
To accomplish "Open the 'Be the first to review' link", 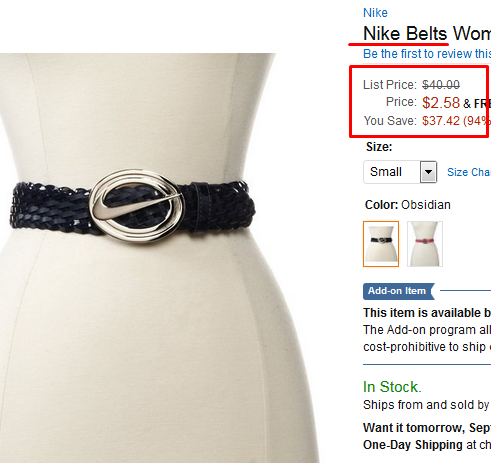I will [427, 54].
